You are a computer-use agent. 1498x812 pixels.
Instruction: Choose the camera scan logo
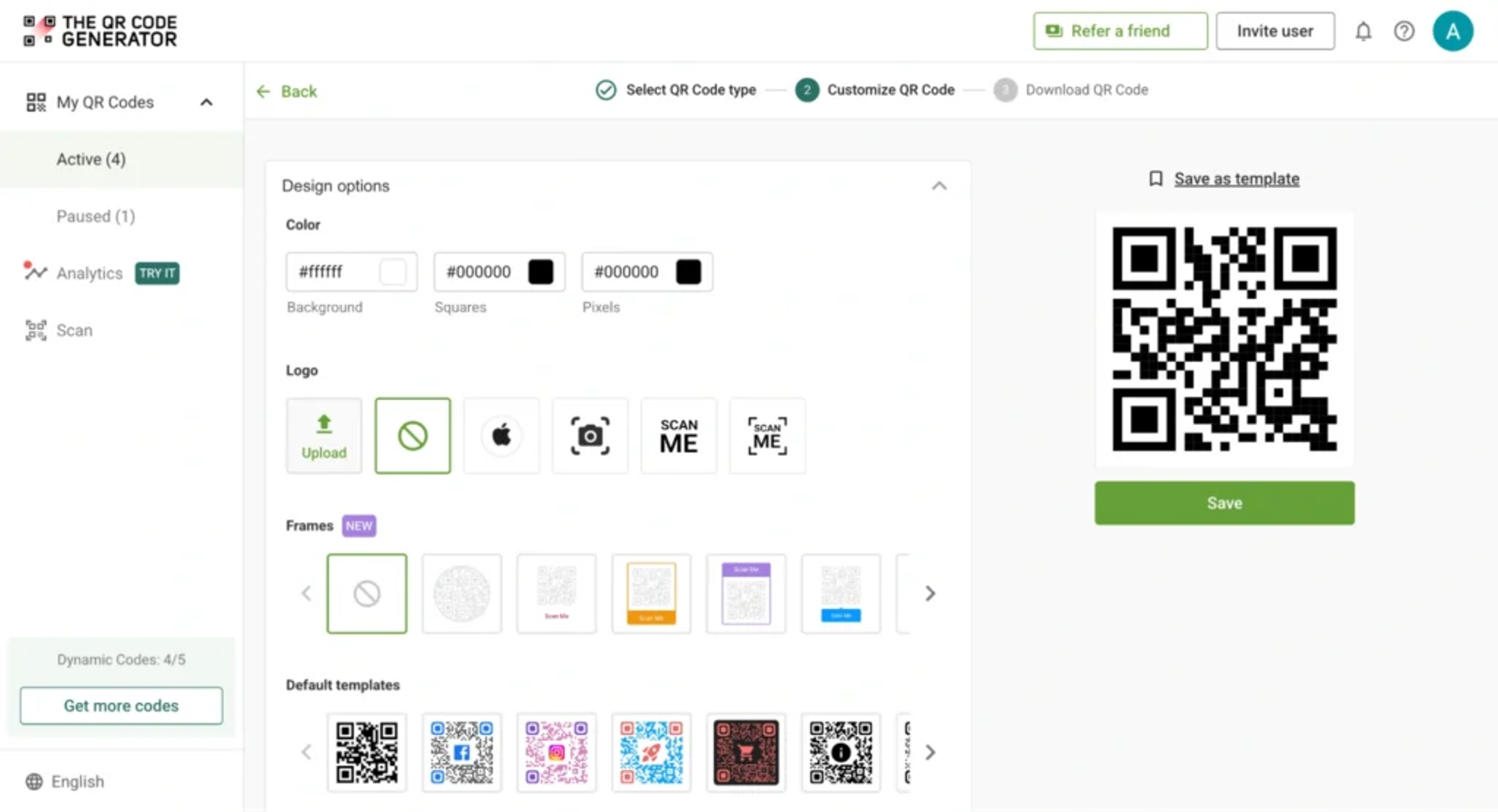[590, 436]
